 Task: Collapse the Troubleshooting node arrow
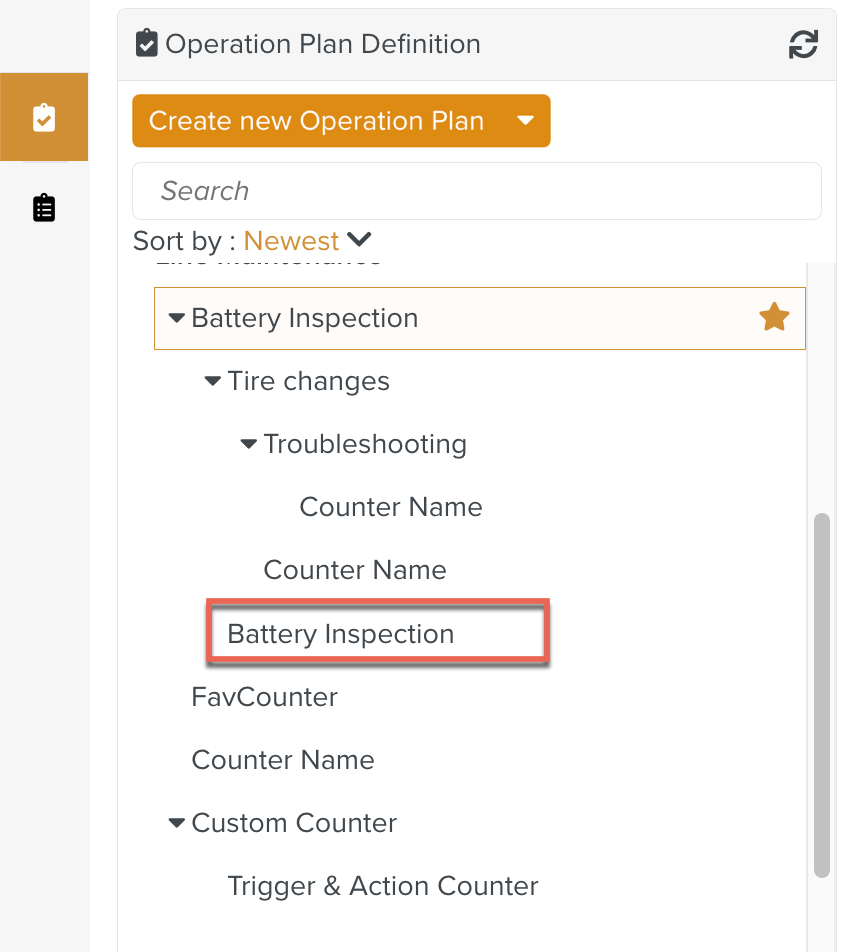point(249,444)
